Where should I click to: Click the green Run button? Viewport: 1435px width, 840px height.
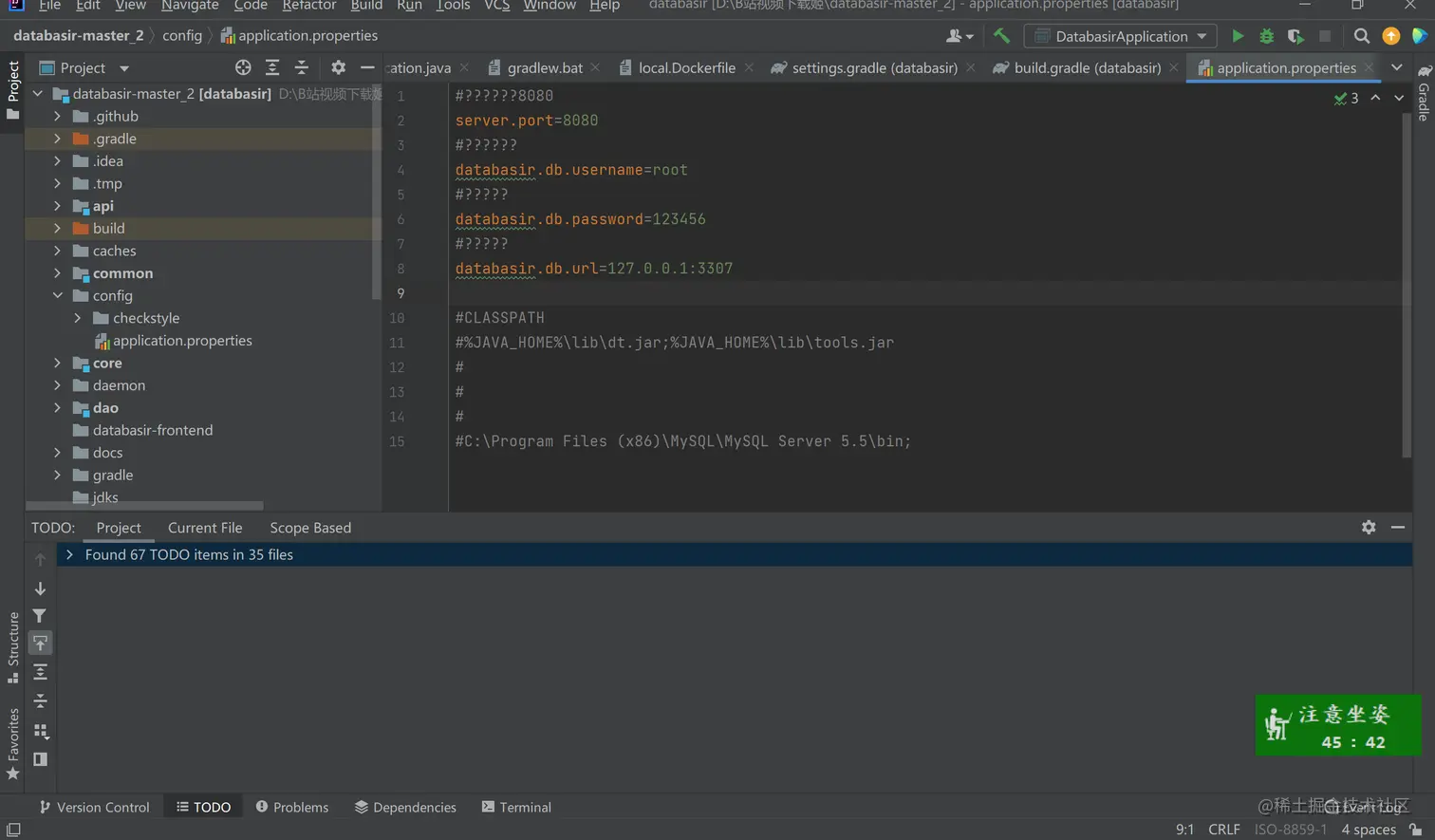[1238, 36]
